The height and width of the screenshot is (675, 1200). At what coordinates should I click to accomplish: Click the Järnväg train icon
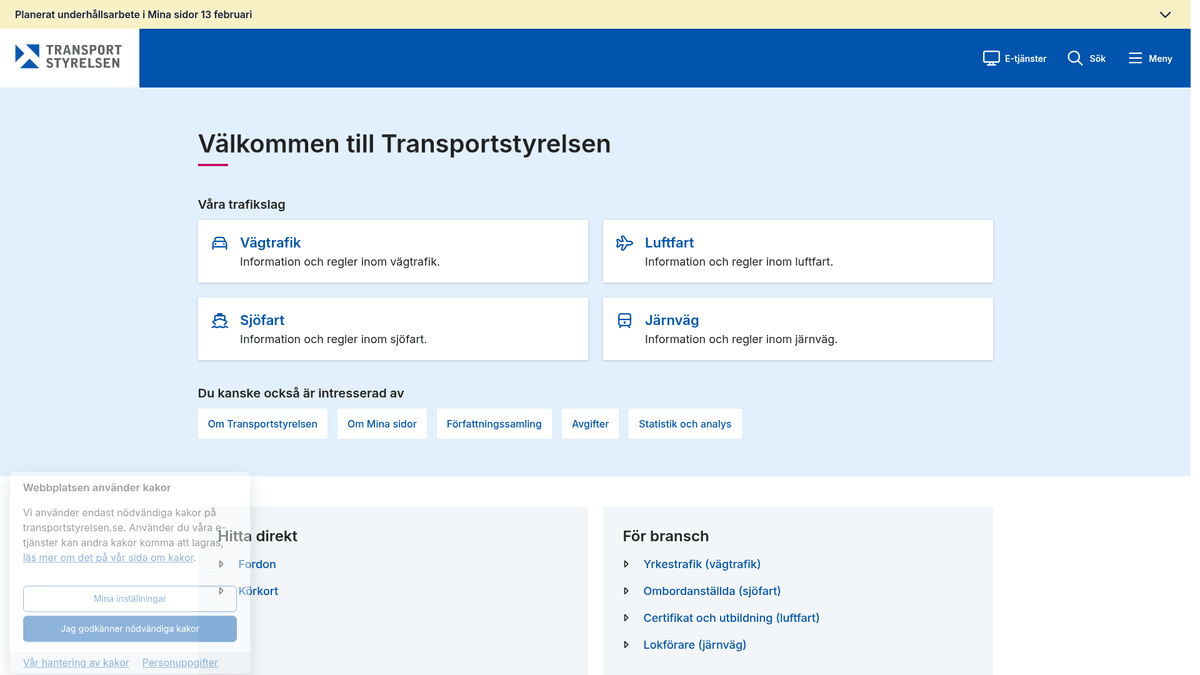click(x=624, y=320)
